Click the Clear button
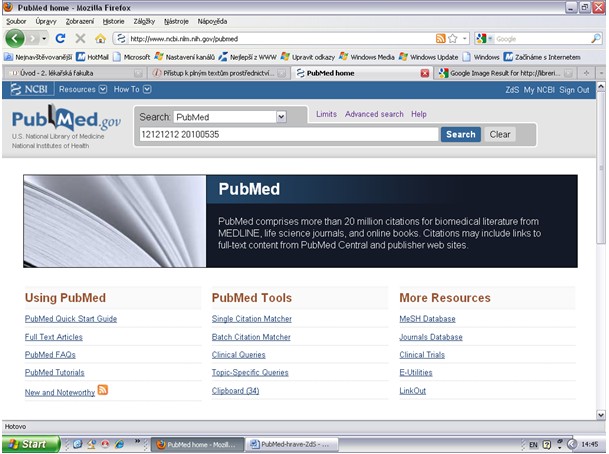The height and width of the screenshot is (454, 609). tap(500, 134)
